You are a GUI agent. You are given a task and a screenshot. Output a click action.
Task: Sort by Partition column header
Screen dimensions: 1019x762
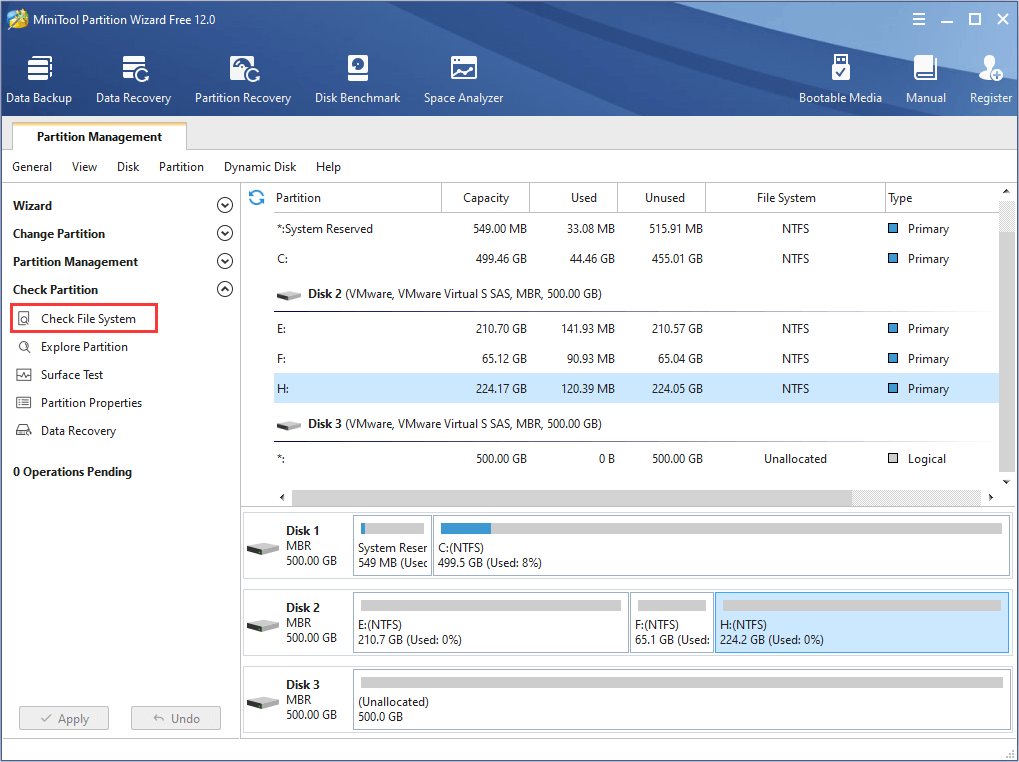click(x=357, y=197)
